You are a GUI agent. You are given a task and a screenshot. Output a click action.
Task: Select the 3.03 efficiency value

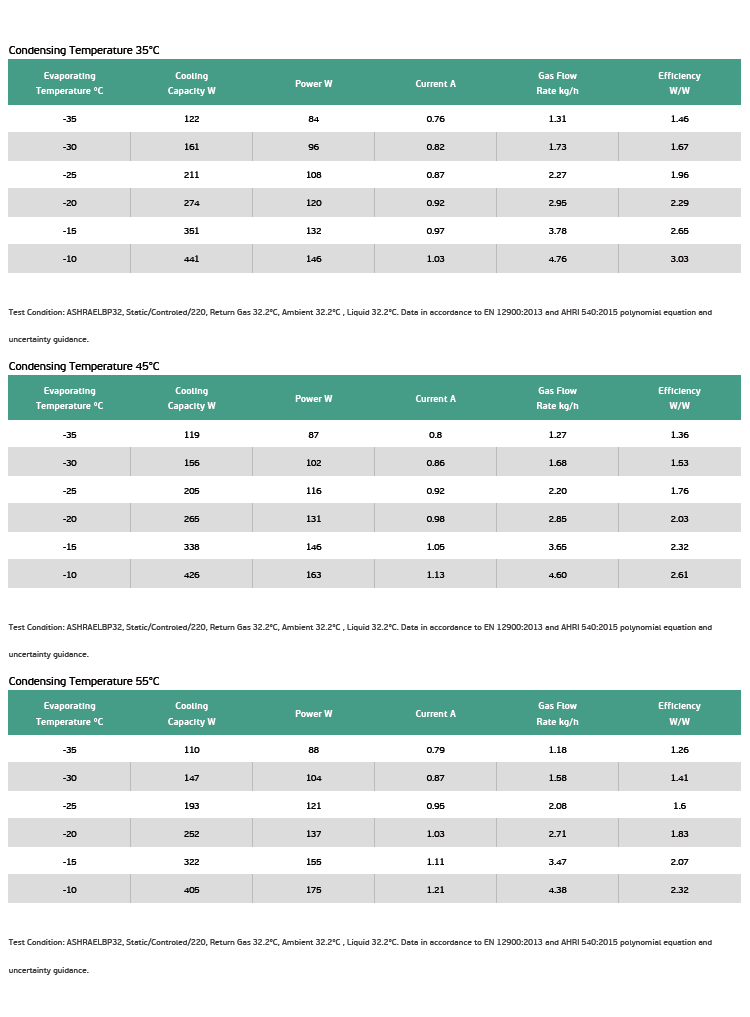[x=679, y=259]
